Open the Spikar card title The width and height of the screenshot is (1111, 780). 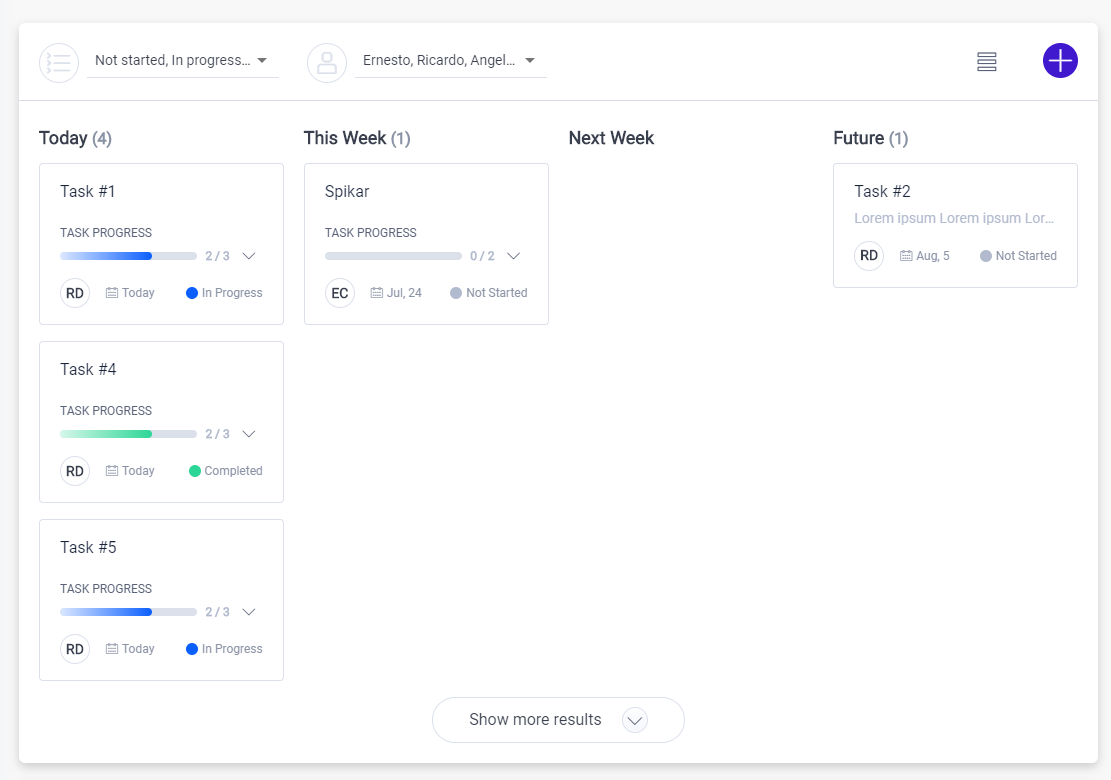coord(347,191)
